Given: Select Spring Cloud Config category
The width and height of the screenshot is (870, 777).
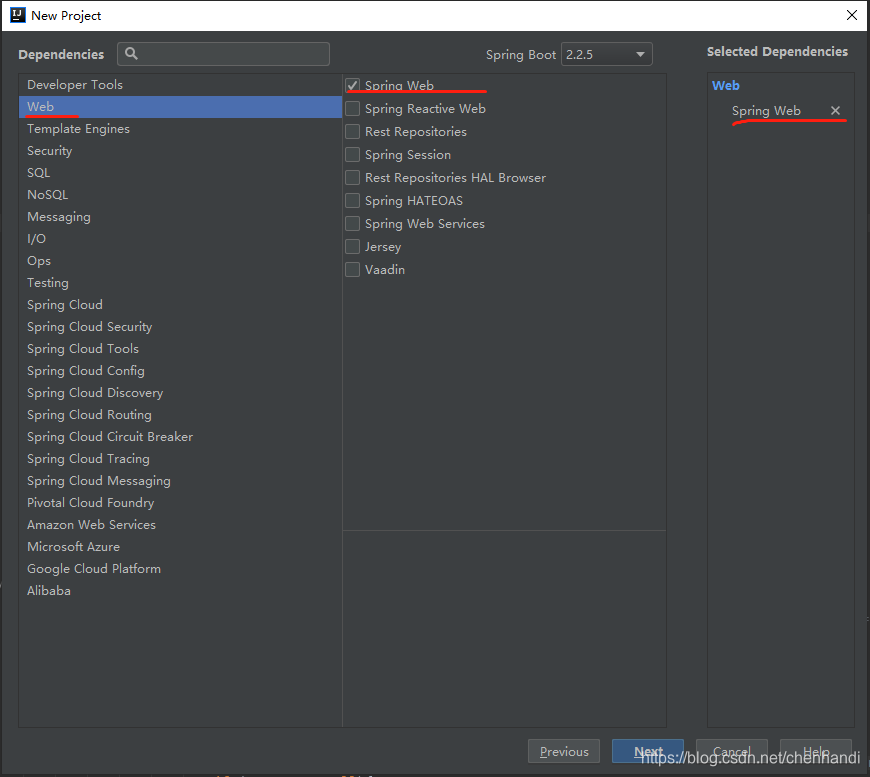Looking at the screenshot, I should pyautogui.click(x=180, y=371).
